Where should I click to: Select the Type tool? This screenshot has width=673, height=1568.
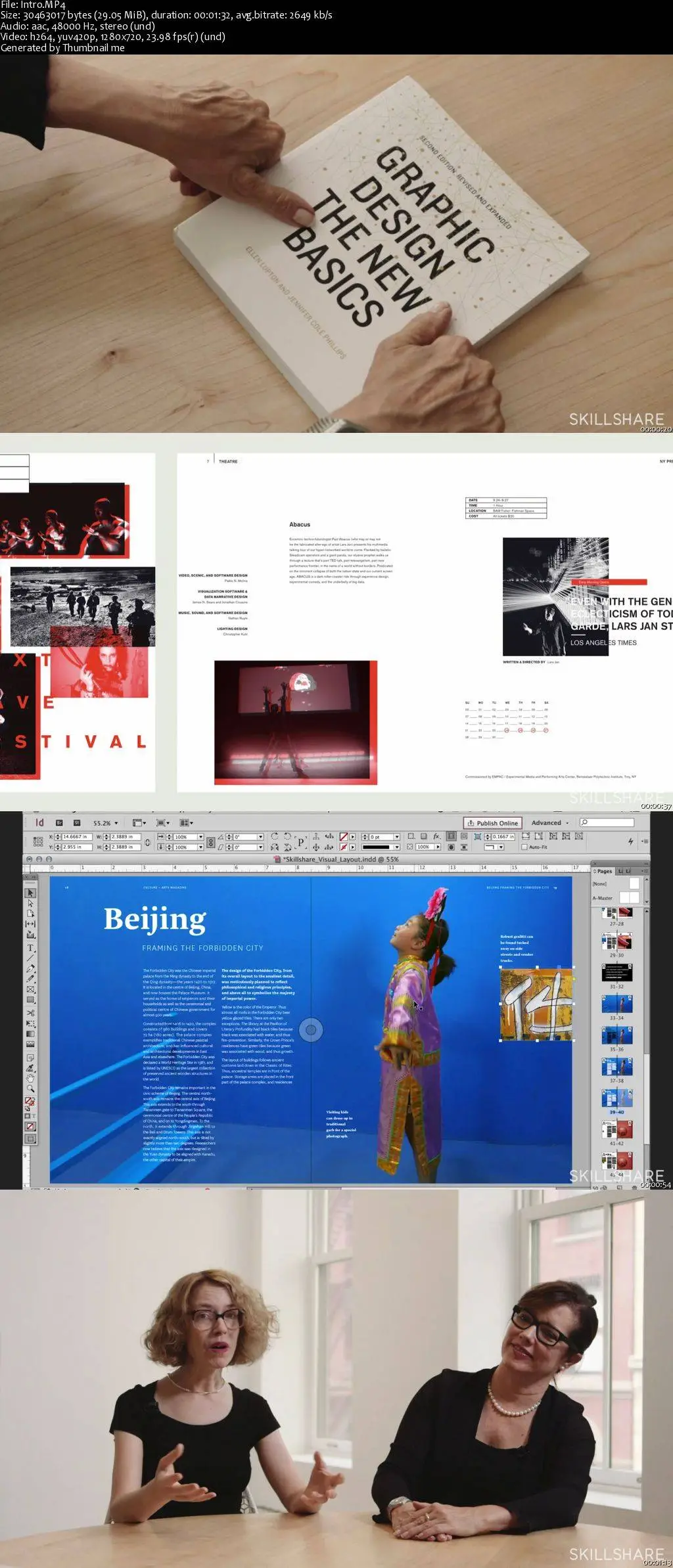[x=30, y=948]
